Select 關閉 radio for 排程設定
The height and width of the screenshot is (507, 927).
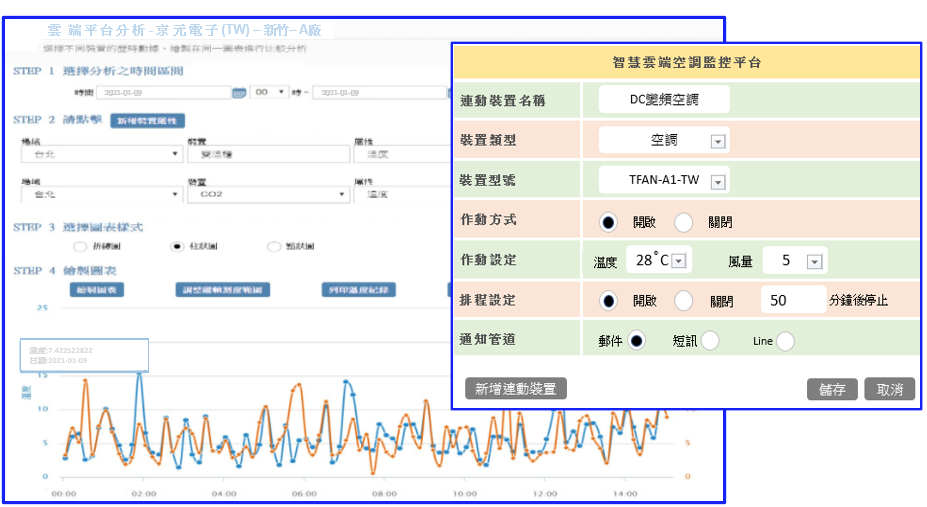(684, 300)
